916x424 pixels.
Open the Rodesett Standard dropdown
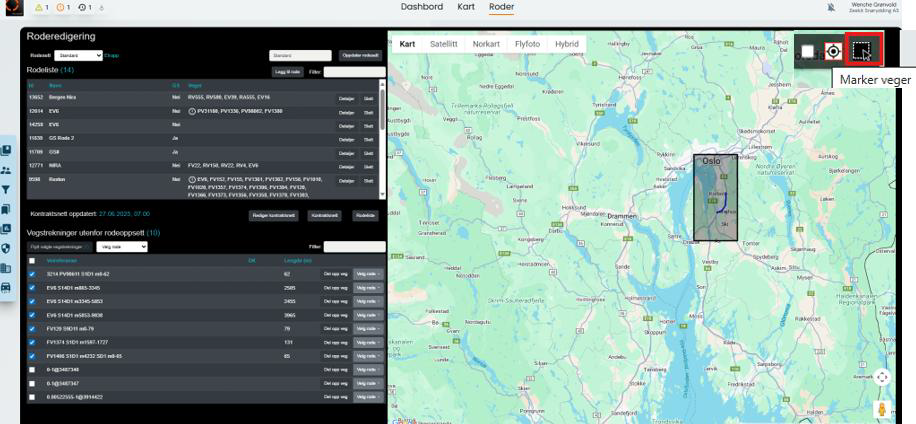[x=79, y=56]
